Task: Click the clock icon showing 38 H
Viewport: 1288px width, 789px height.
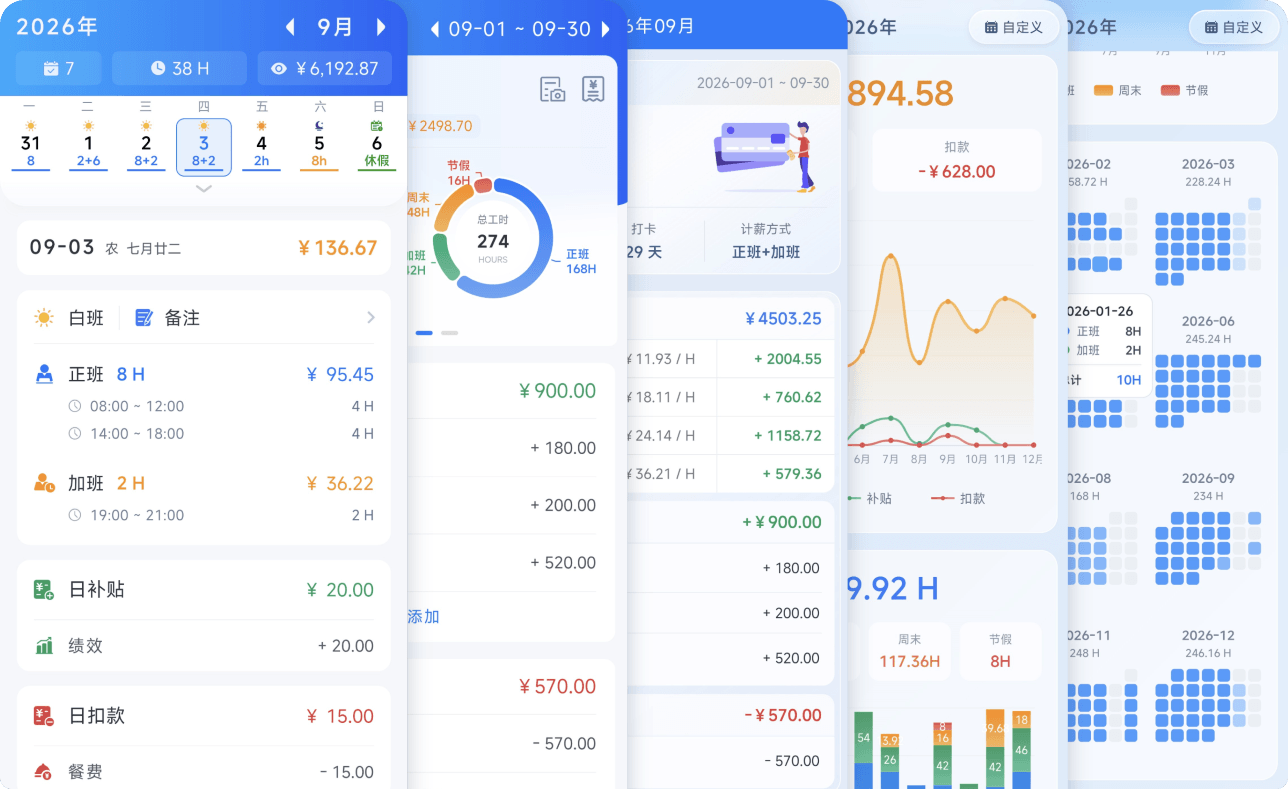Action: [158, 69]
